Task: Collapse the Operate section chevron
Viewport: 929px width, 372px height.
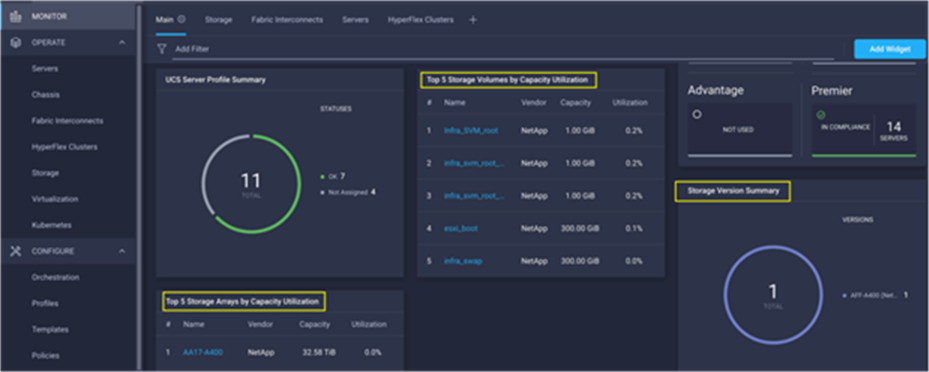Action: coord(121,43)
